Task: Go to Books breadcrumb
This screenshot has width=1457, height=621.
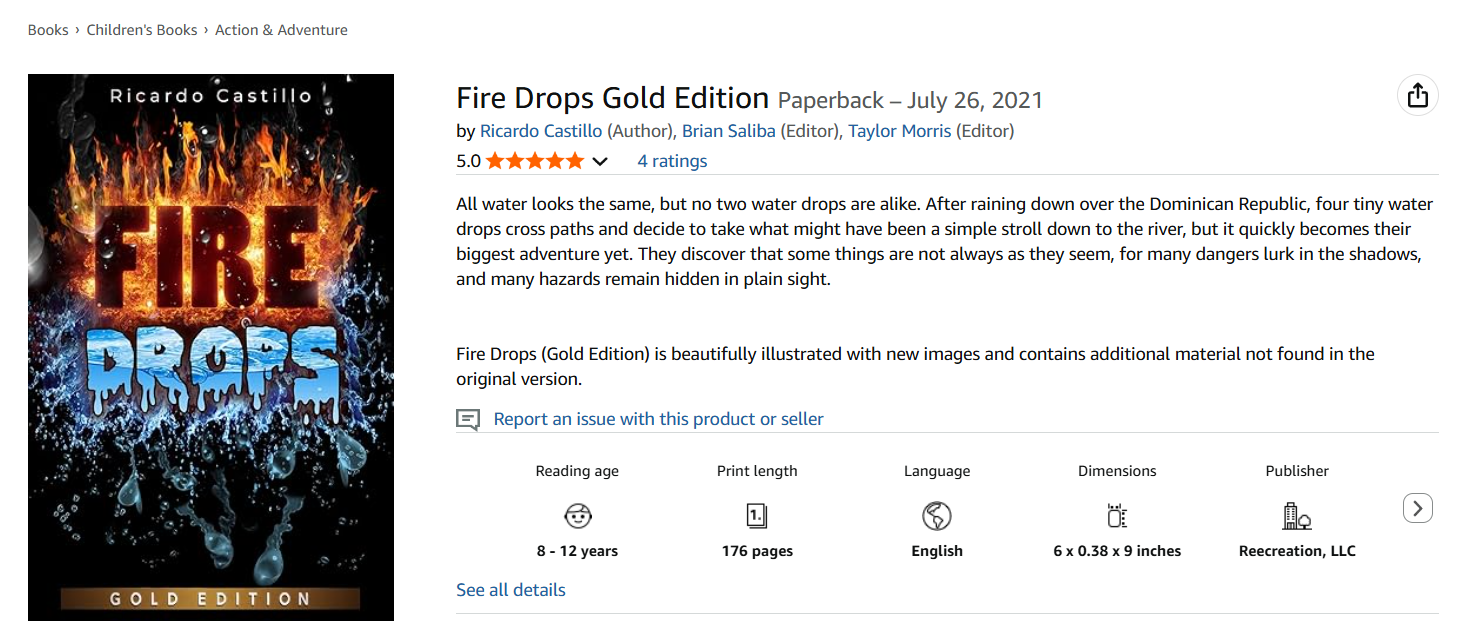Action: 48,30
